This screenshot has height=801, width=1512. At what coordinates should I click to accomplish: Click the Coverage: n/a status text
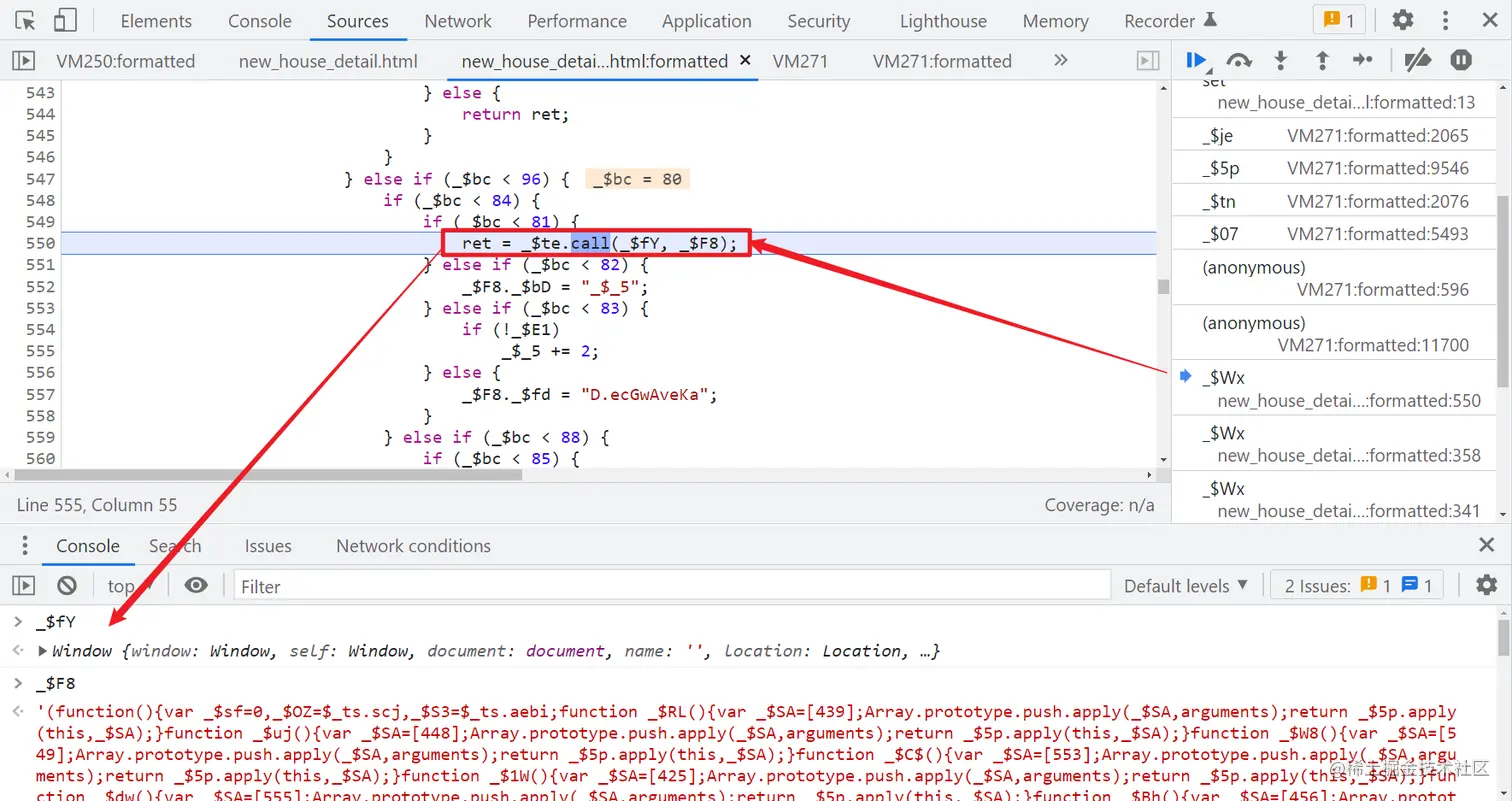pos(1099,505)
